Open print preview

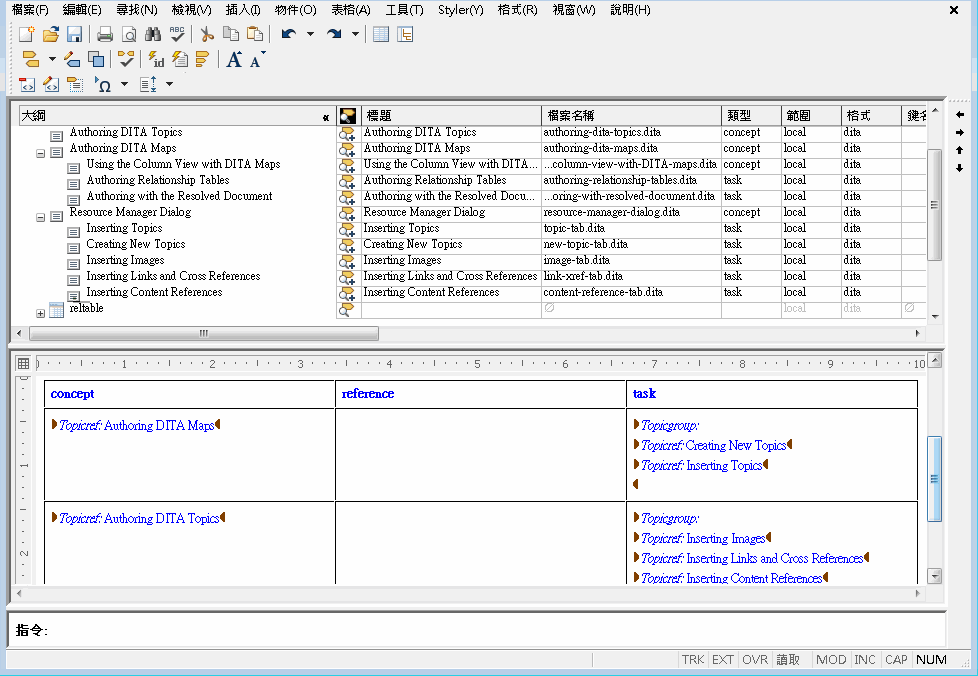click(129, 34)
